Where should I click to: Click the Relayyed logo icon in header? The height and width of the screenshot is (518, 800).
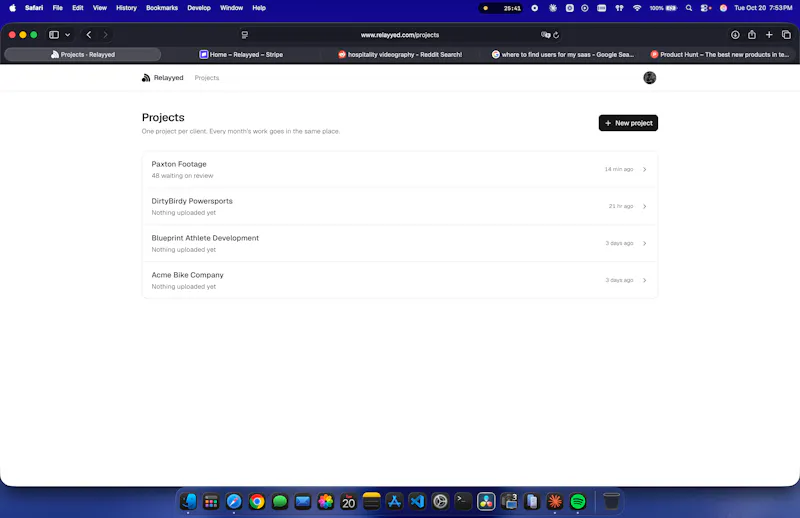click(146, 78)
